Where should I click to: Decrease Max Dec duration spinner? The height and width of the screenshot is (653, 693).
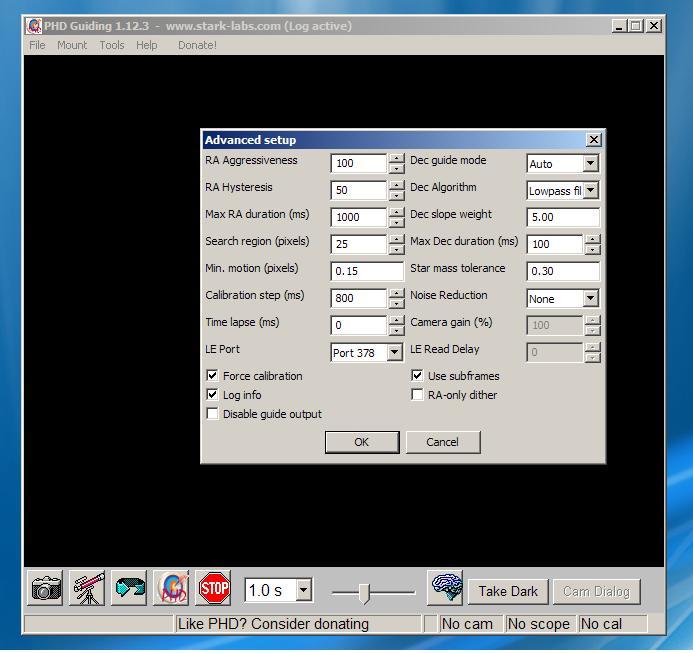click(x=592, y=249)
